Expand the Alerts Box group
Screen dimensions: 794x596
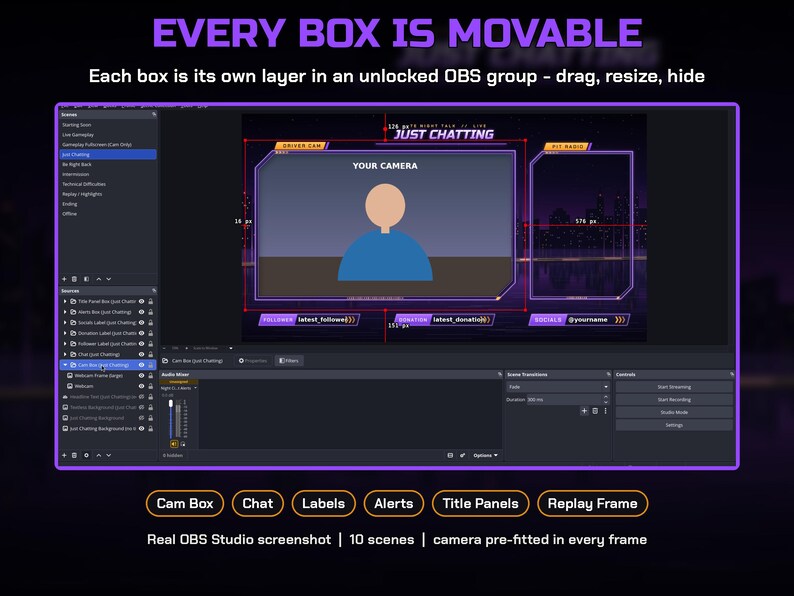coord(65,312)
